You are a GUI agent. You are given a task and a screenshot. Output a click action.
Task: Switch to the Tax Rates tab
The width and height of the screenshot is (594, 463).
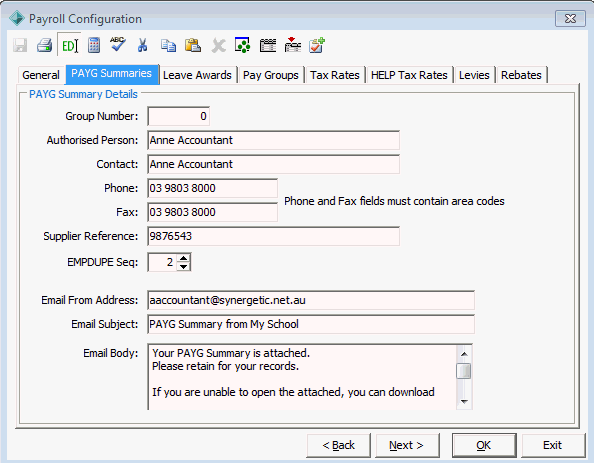(x=335, y=75)
